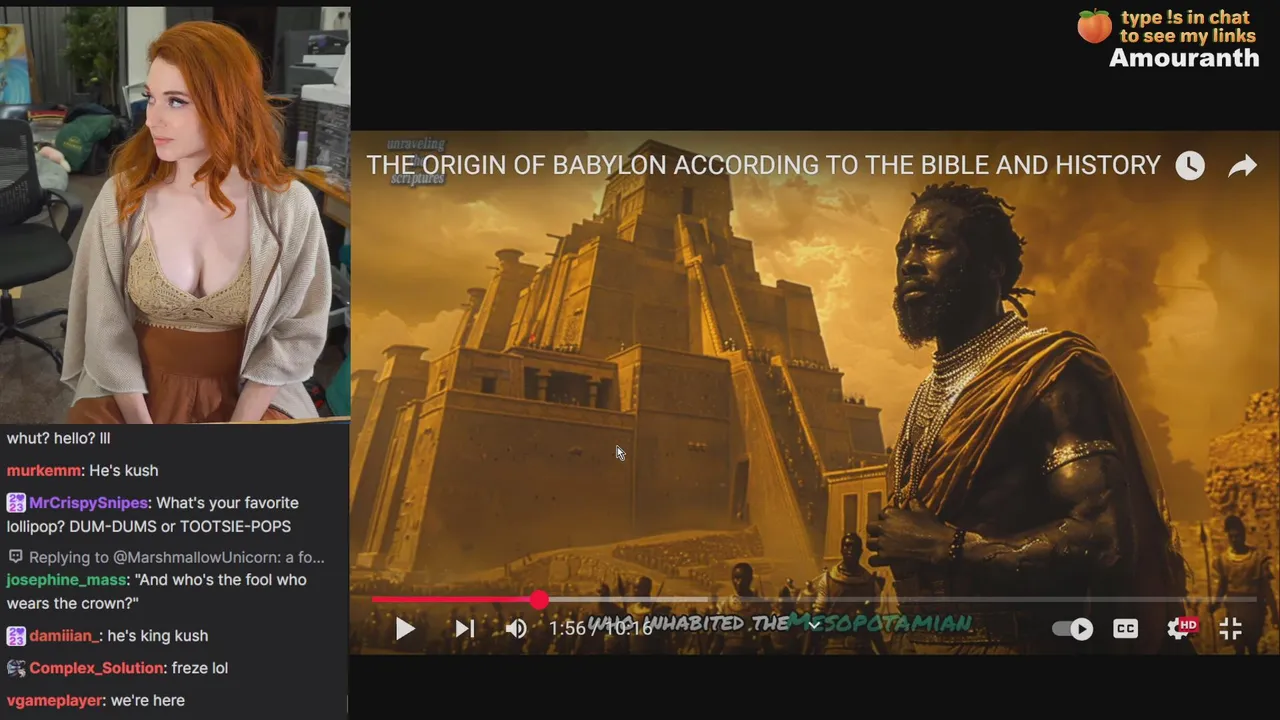Click the chapter chevron next to timestamp
This screenshot has height=720, width=1280.
[814, 627]
